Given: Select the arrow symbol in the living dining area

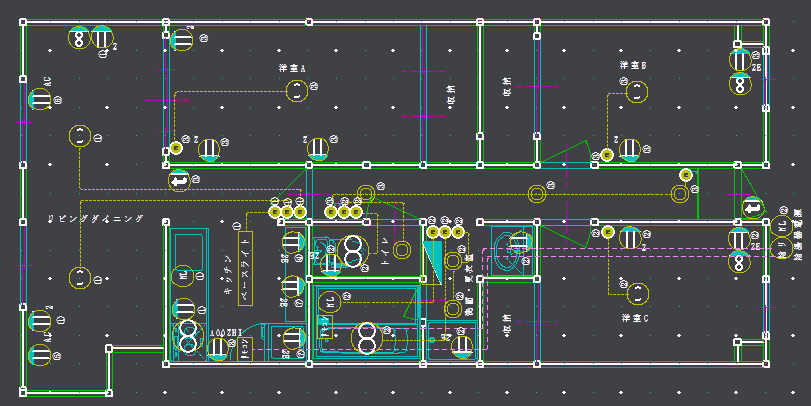Looking at the screenshot, I should 179,181.
